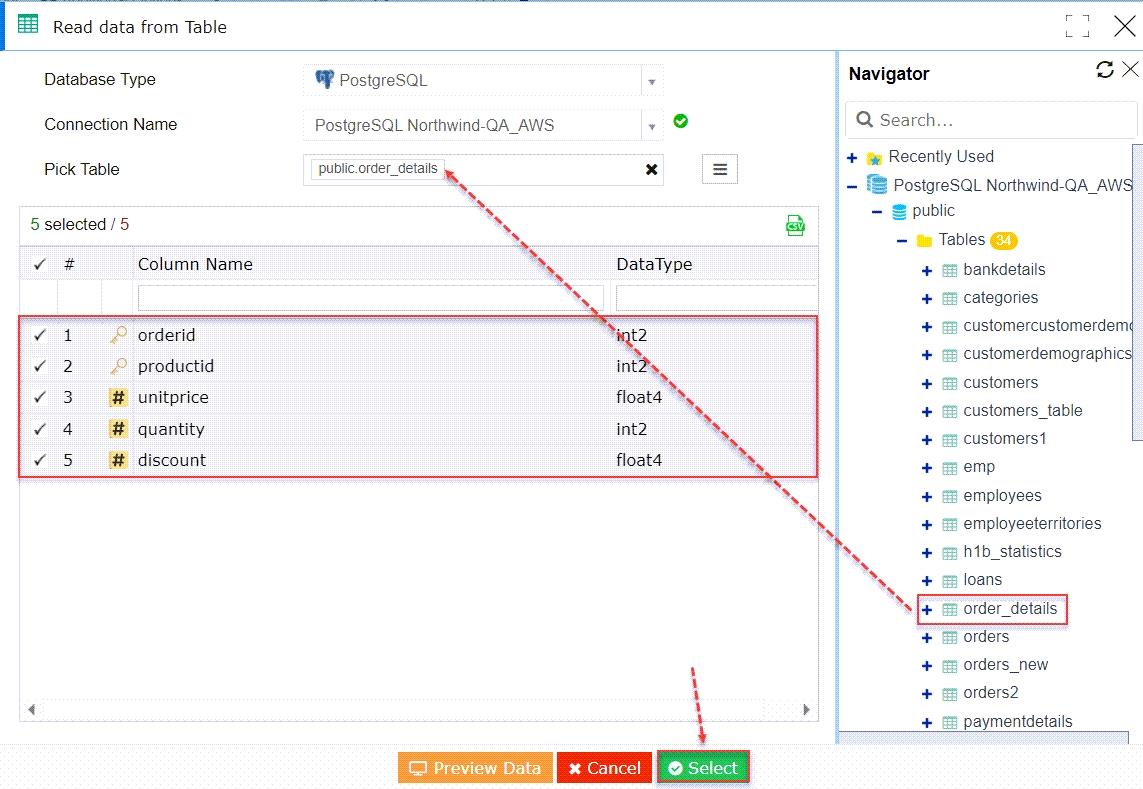Uncheck the discount column checkbox
The image size is (1143, 789).
[x=40, y=459]
